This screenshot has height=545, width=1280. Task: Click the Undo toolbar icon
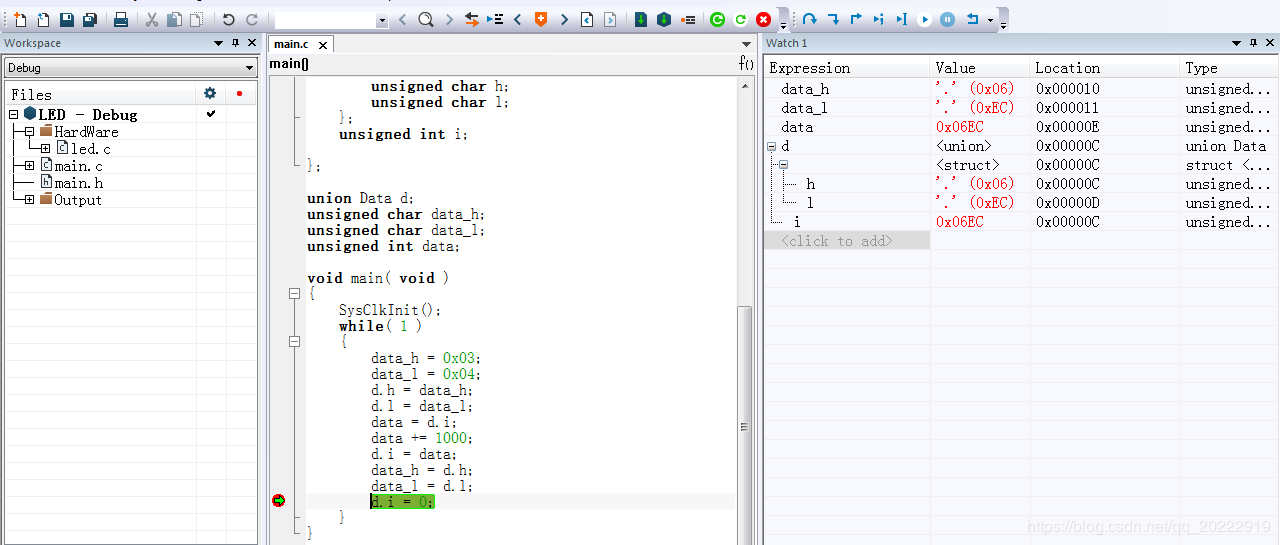click(229, 20)
